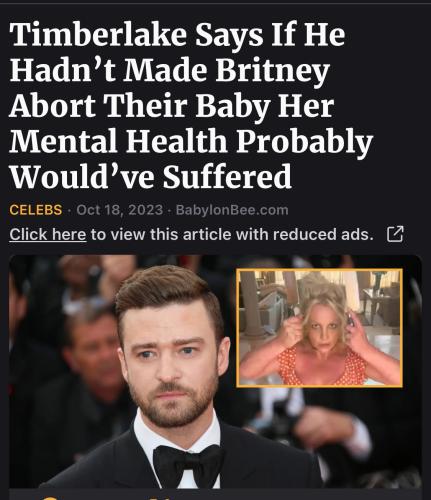The height and width of the screenshot is (500, 431).
Task: Select the BabylonBee.com source text
Action: [232, 210]
